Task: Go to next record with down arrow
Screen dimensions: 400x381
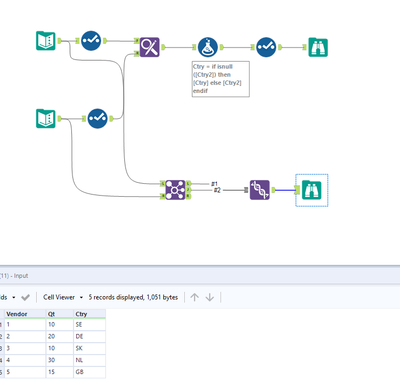Action: pyautogui.click(x=210, y=297)
